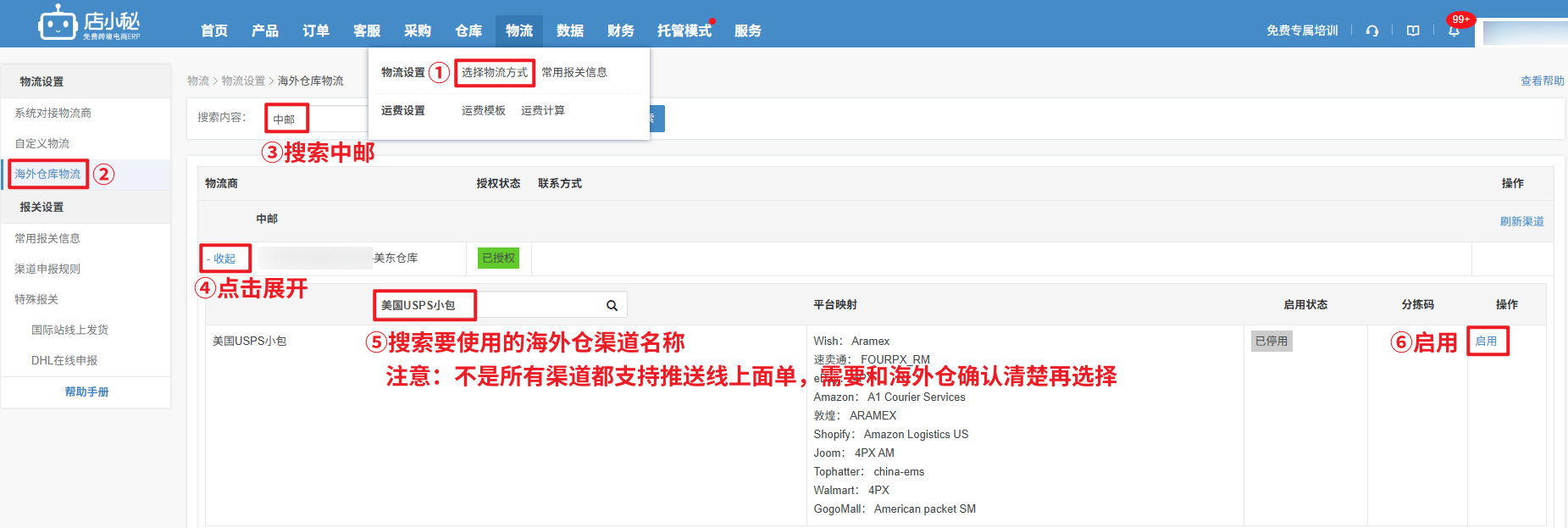Choose 运费模板 in the dropdown menu
This screenshot has height=528, width=1568.
484,111
